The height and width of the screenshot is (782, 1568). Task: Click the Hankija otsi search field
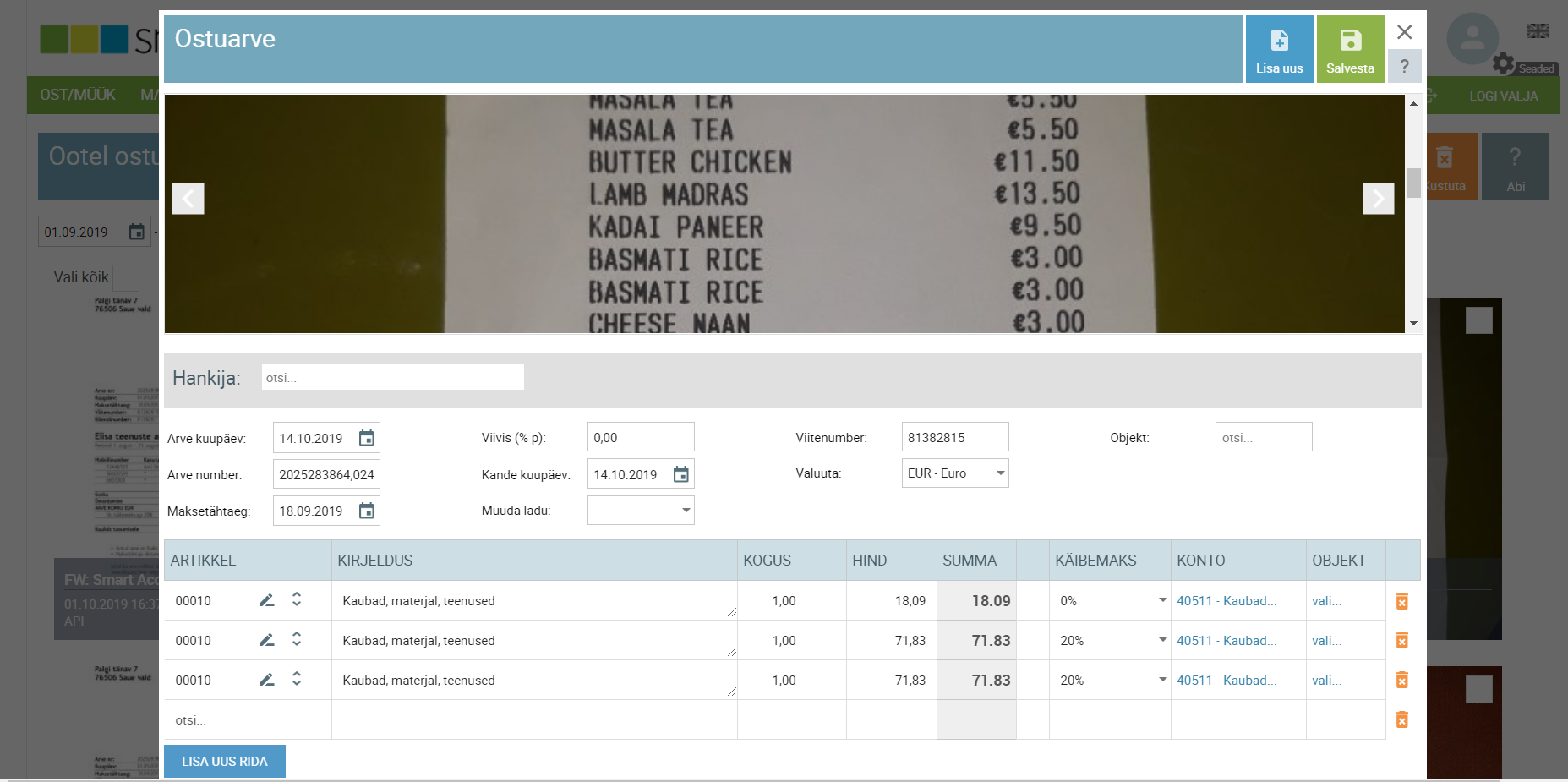391,377
